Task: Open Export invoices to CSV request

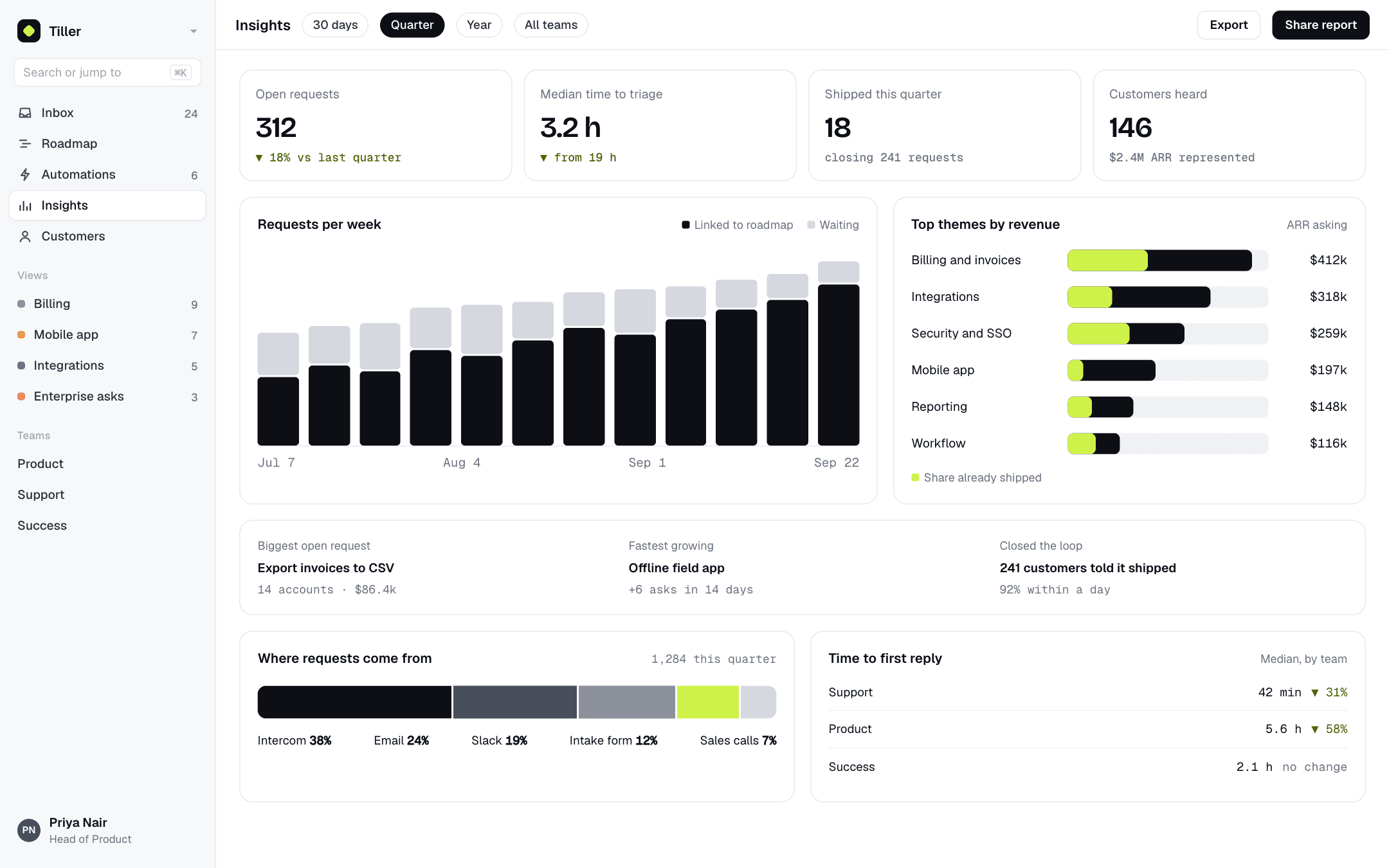Action: [326, 568]
